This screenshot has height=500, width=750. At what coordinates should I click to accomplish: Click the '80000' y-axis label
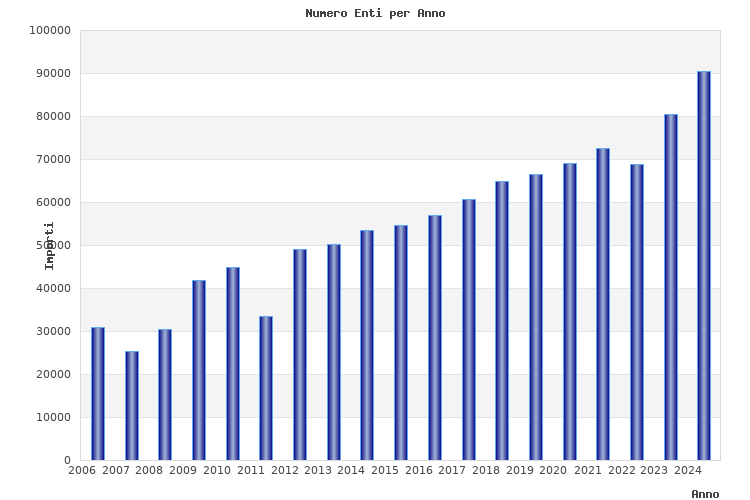coord(53,117)
